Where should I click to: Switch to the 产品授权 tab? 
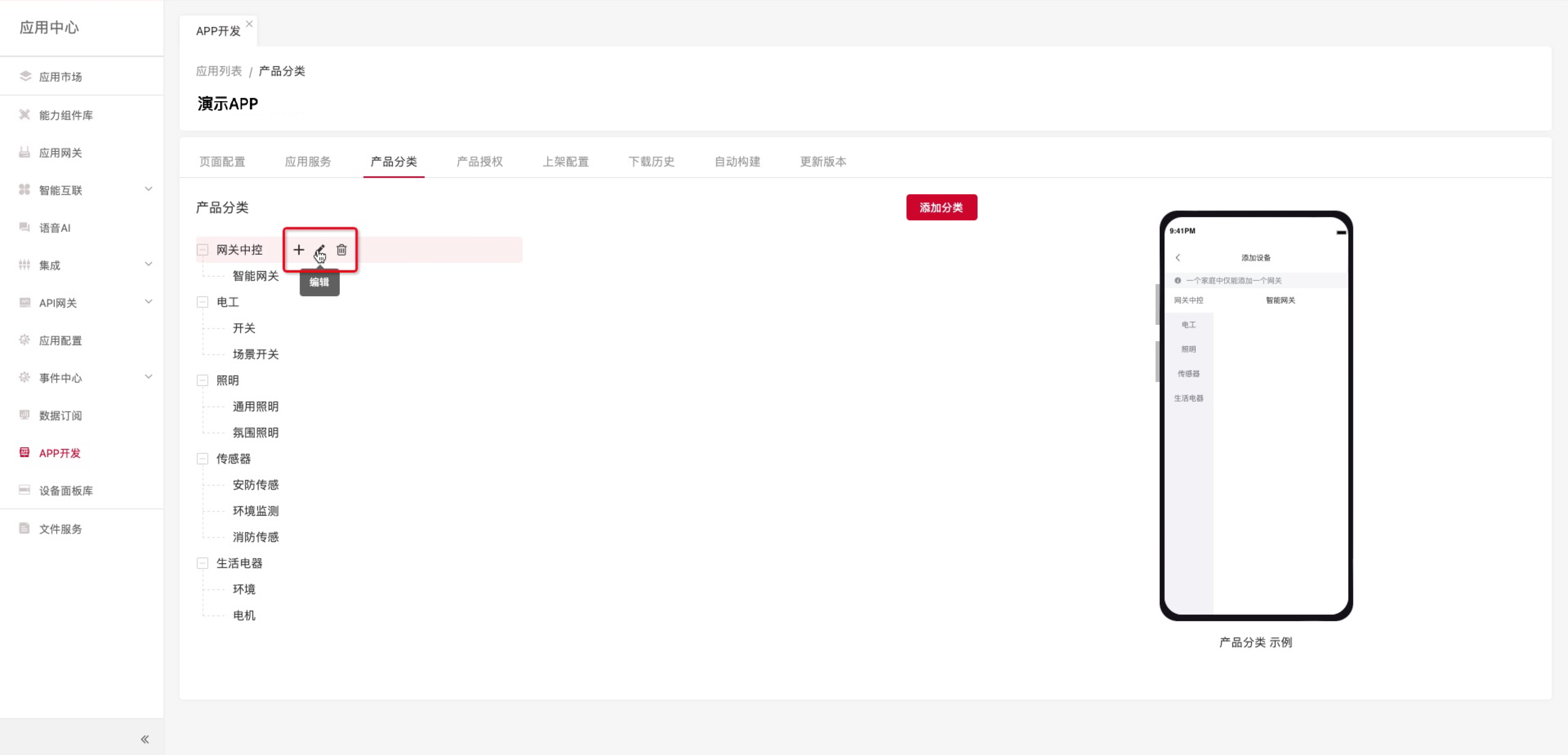click(x=480, y=161)
